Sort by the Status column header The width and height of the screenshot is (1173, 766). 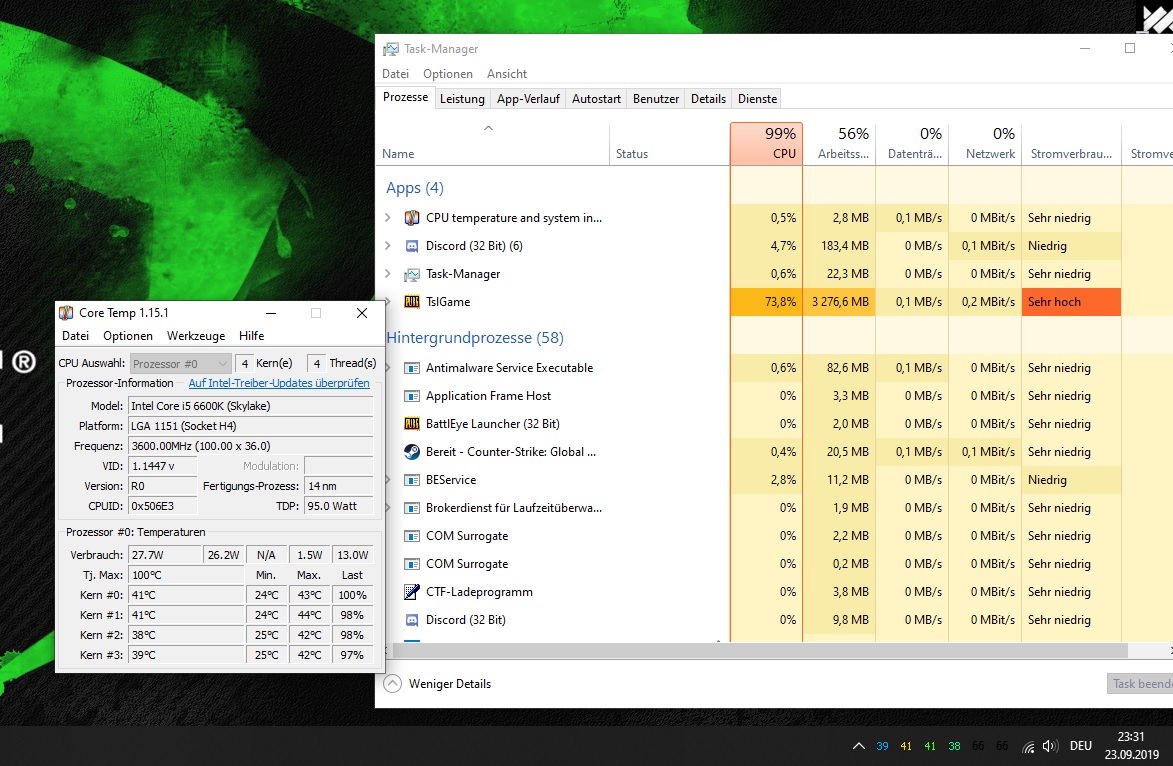pyautogui.click(x=670, y=143)
